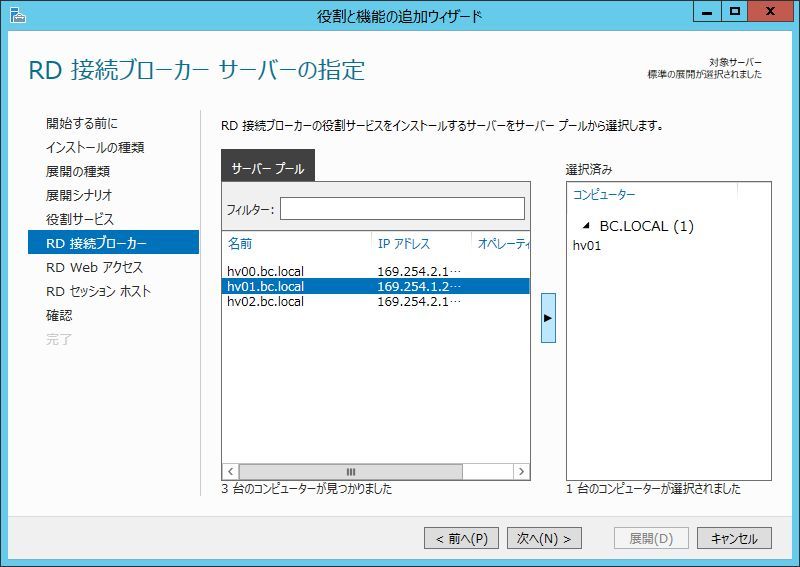Click the wizard icon in title bar
Screen dimensions: 800x567
pyautogui.click(x=18, y=15)
